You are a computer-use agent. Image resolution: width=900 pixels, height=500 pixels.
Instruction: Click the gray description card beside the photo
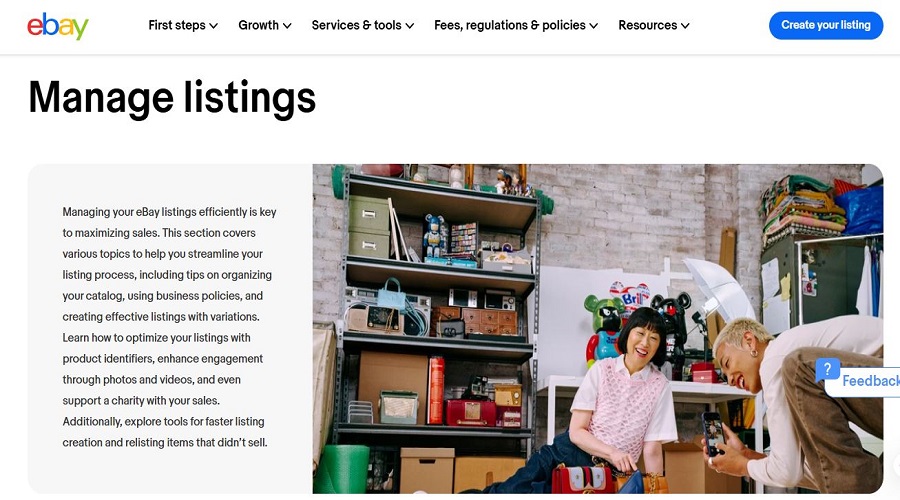click(170, 329)
